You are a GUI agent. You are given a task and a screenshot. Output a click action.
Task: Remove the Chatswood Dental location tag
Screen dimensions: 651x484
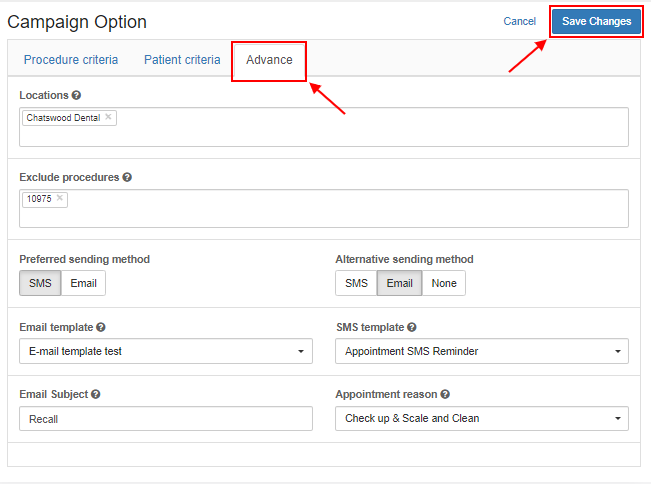tap(108, 117)
